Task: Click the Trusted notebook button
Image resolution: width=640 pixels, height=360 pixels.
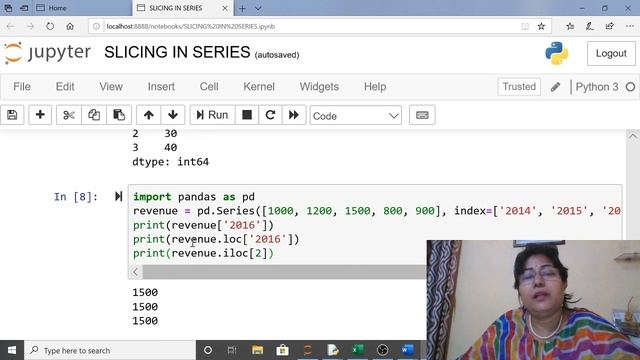Action: [519, 87]
